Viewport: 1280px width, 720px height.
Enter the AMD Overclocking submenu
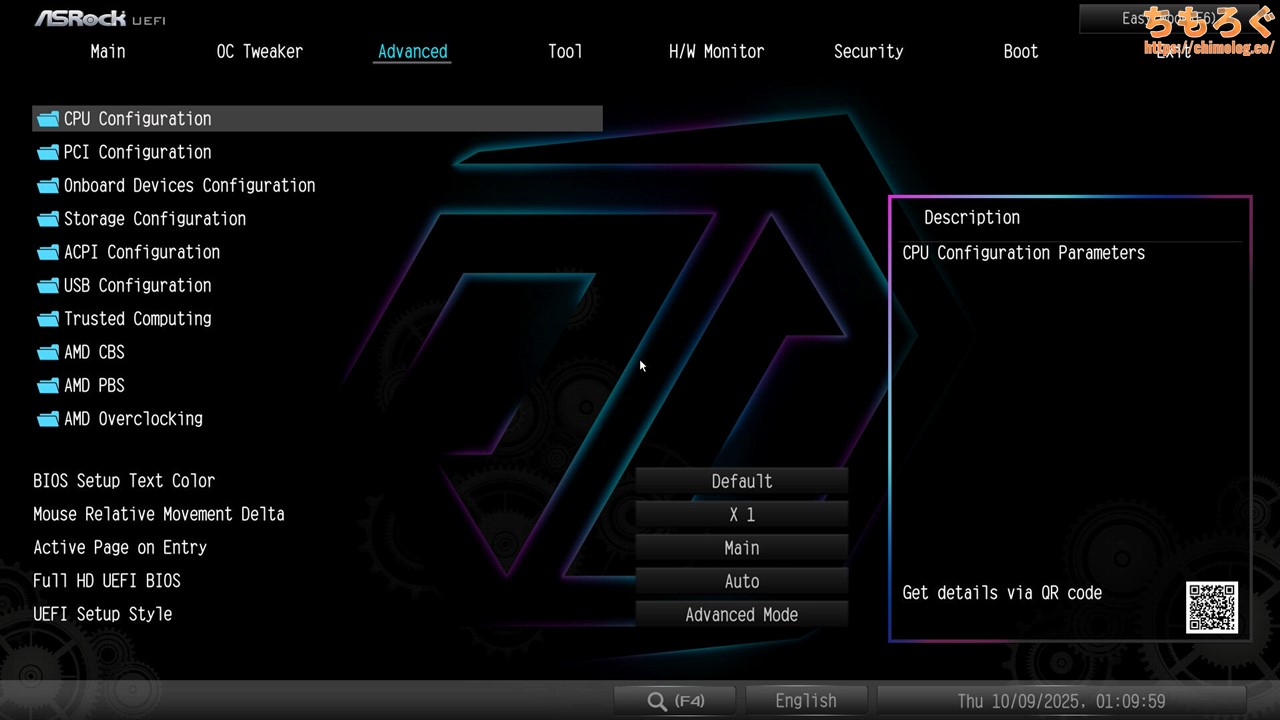point(133,419)
